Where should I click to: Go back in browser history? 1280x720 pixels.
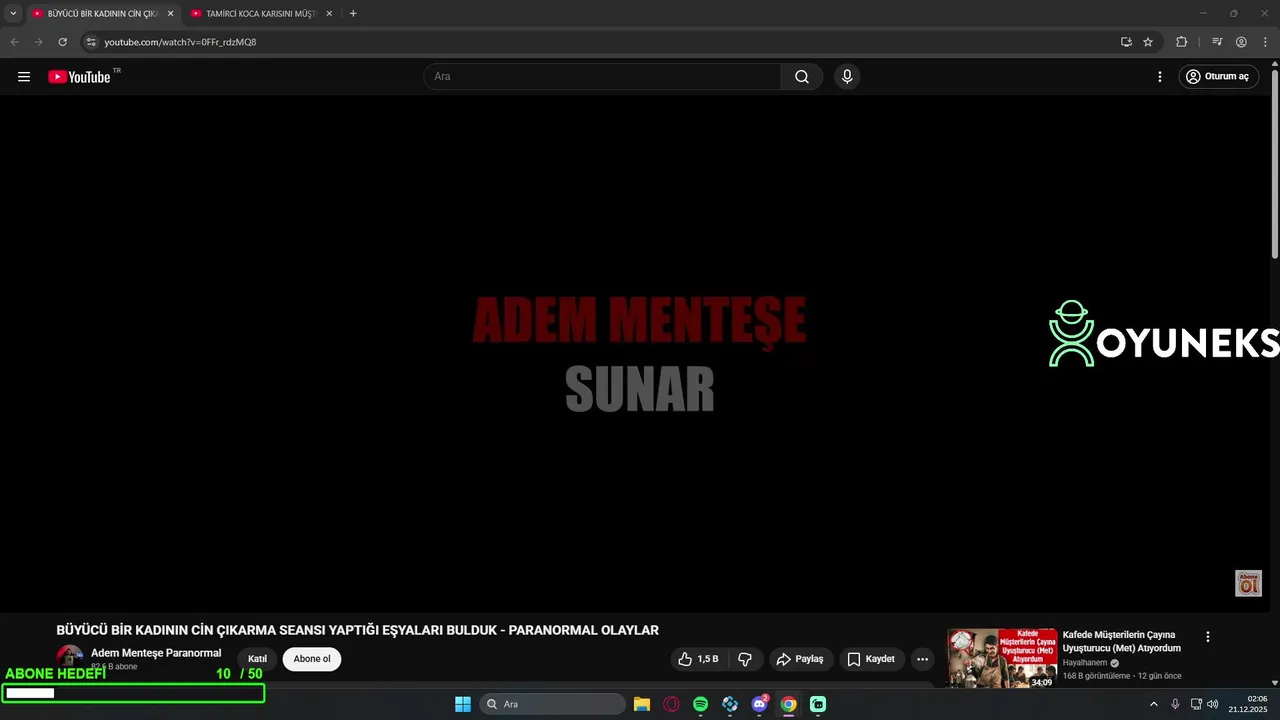tap(15, 42)
